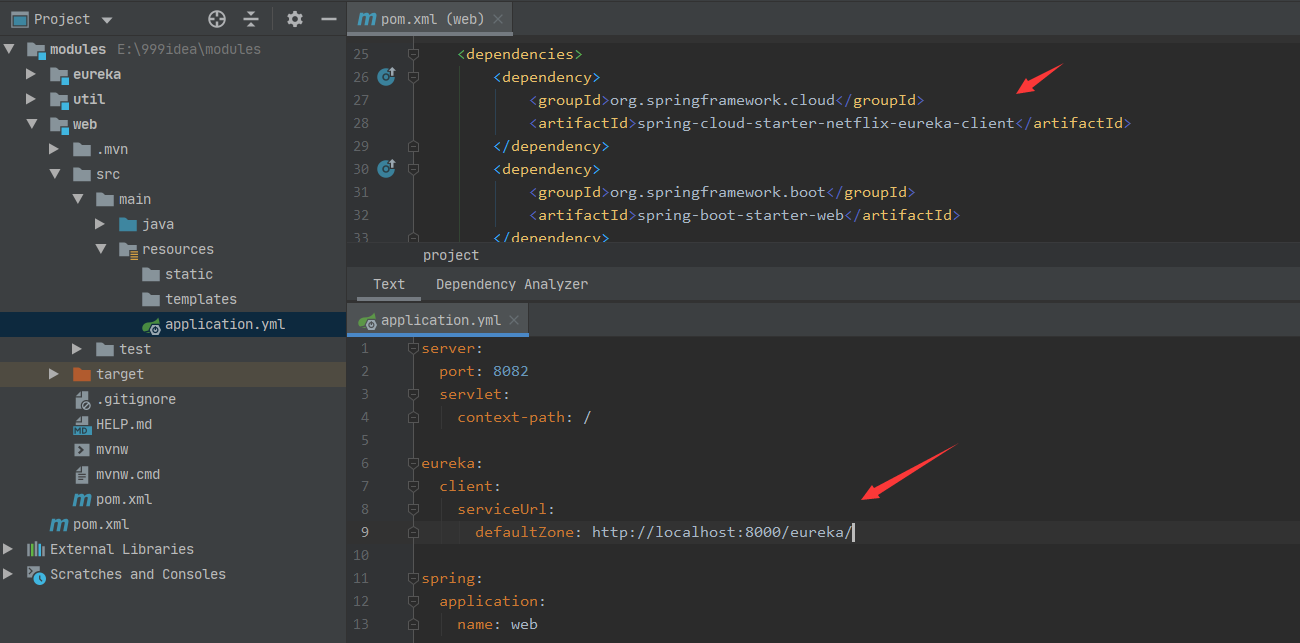The width and height of the screenshot is (1300, 643).
Task: Close the application.yml editor tab
Action: tap(514, 320)
